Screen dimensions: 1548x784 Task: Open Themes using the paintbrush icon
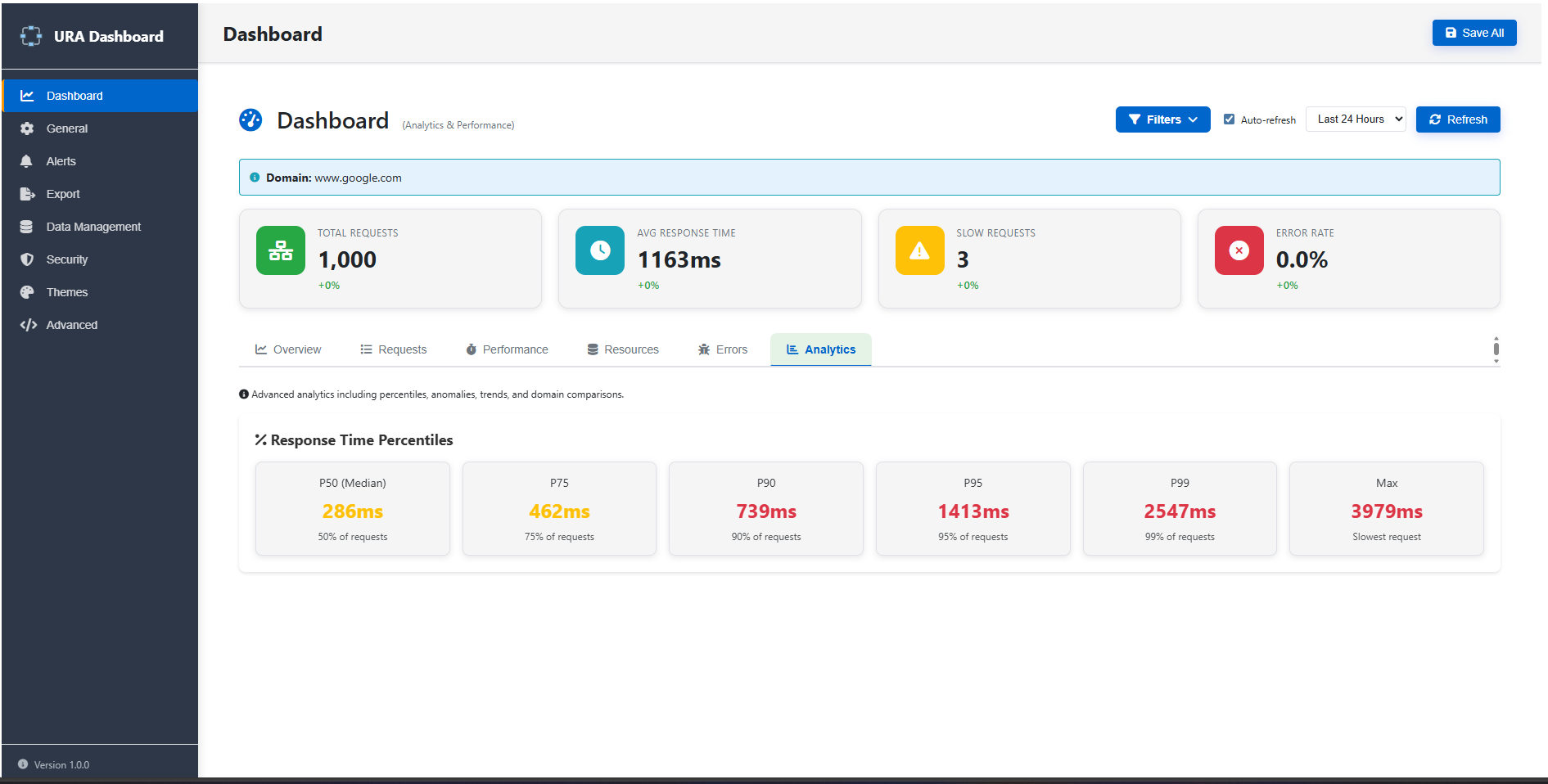28,292
